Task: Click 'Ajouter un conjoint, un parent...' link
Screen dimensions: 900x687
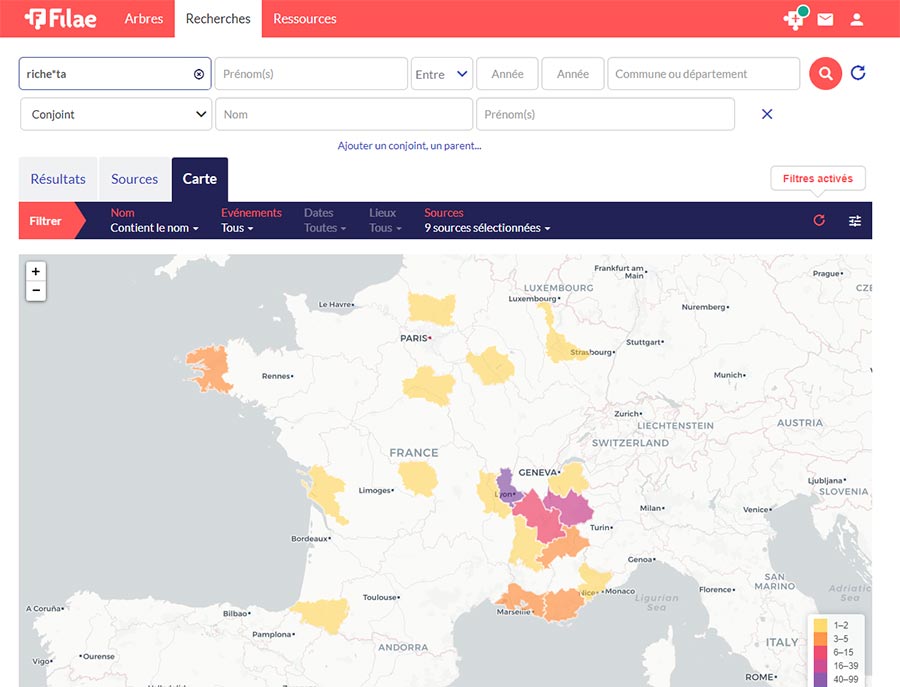Action: click(409, 146)
